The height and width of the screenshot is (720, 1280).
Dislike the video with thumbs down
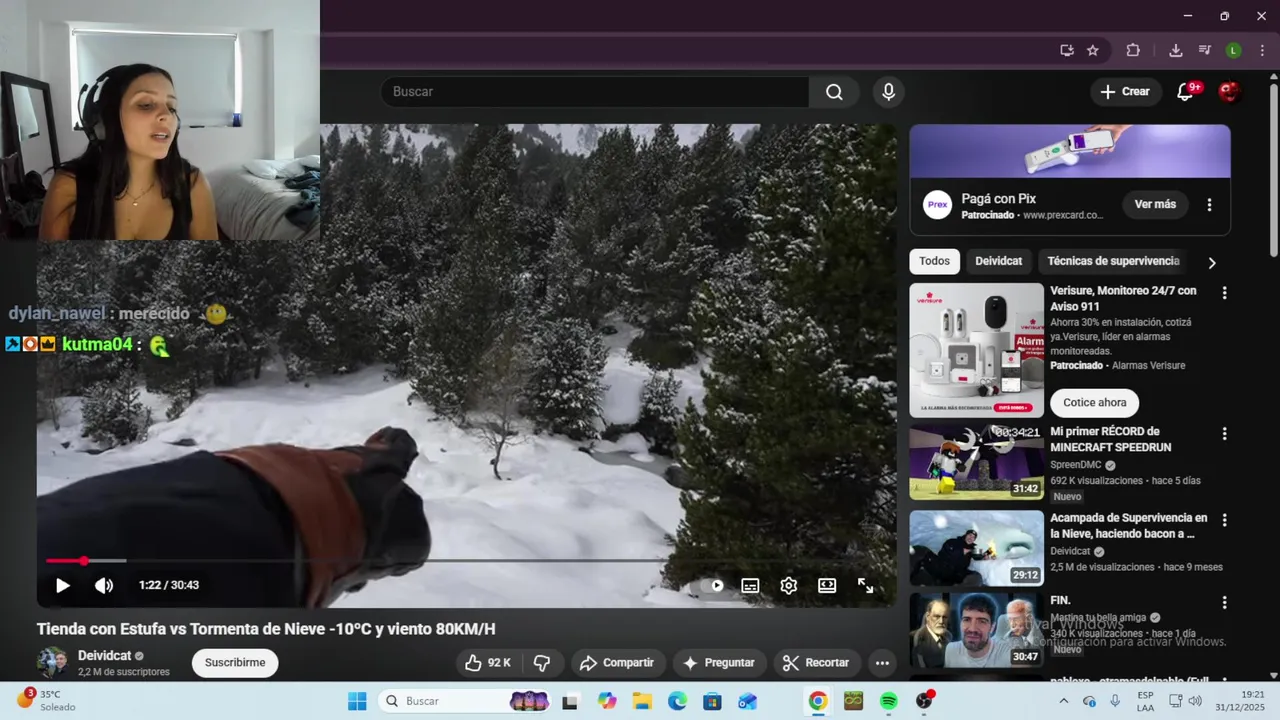[x=542, y=663]
